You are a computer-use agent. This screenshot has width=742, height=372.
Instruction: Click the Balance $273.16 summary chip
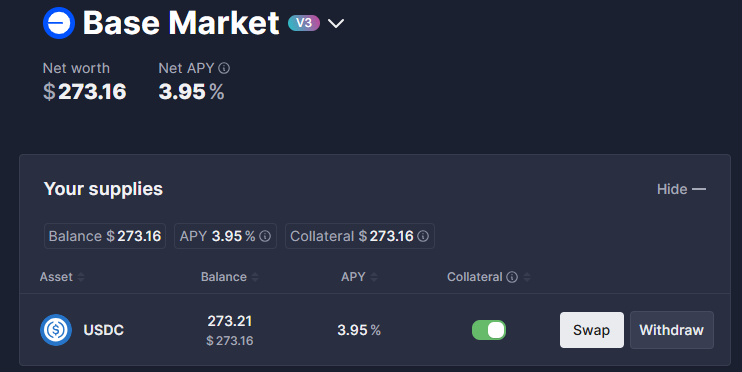click(105, 236)
